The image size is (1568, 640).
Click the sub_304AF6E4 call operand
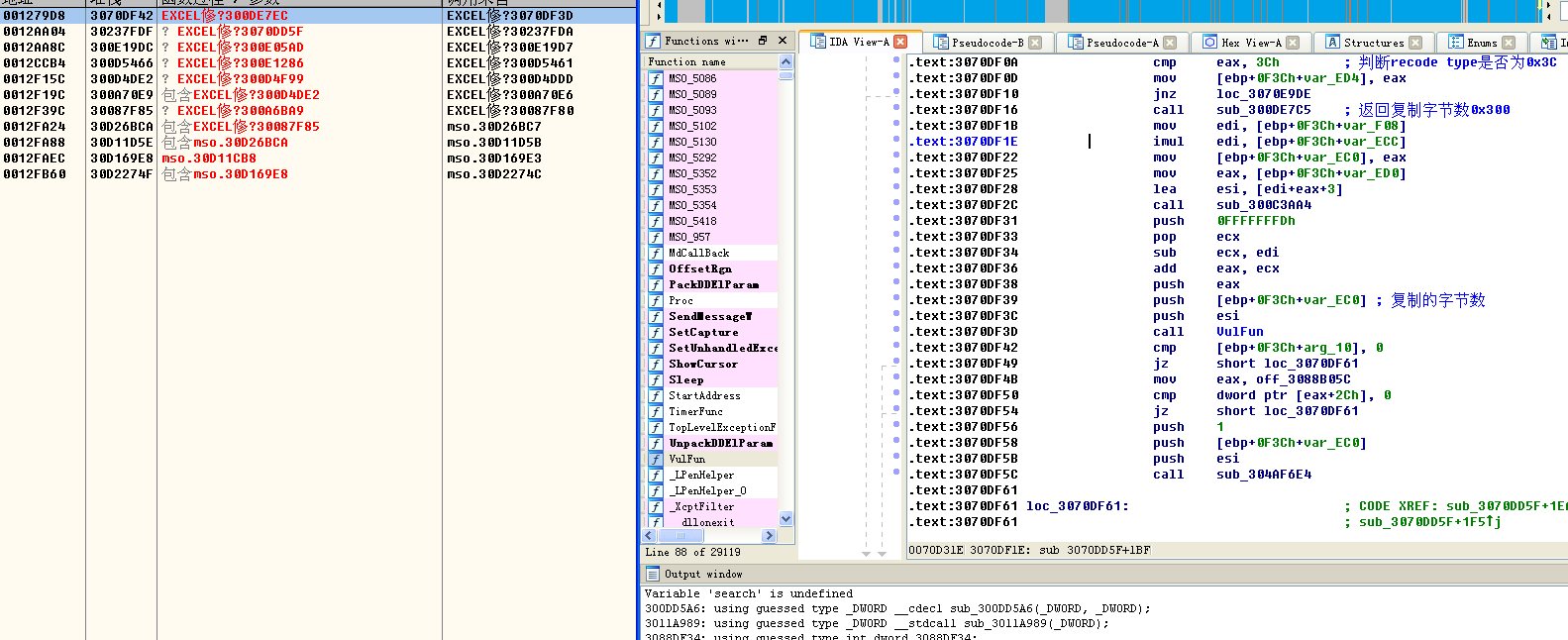(1264, 475)
